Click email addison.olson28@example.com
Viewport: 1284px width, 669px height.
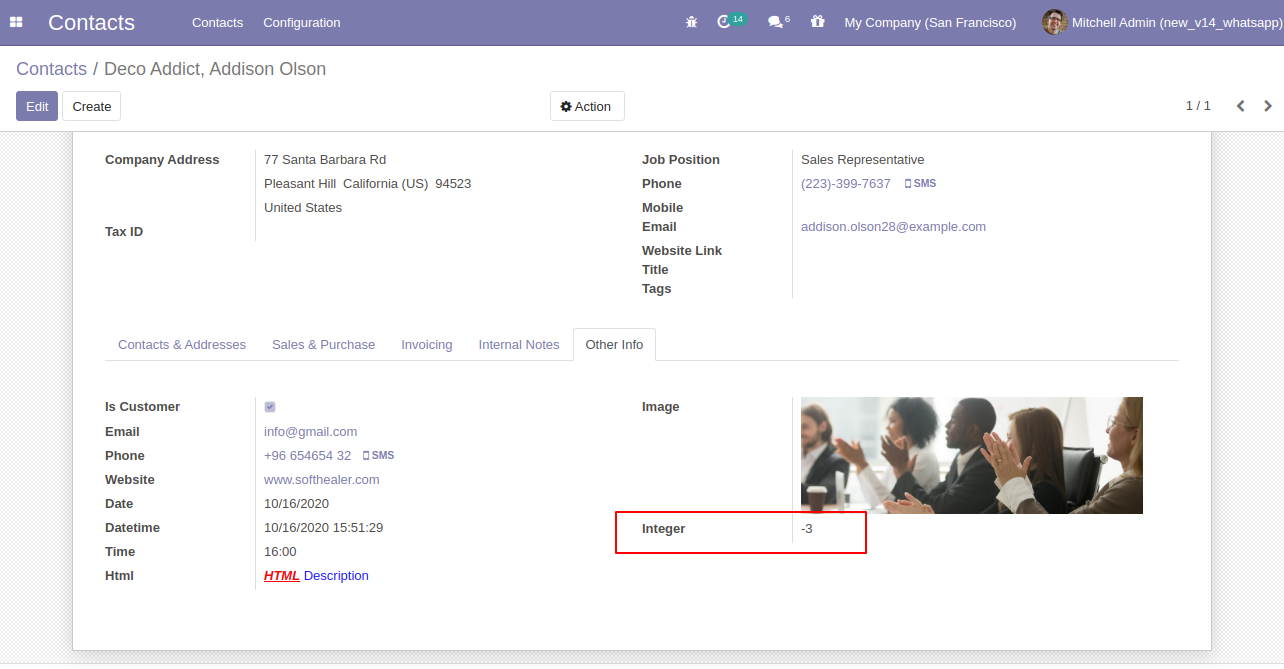(893, 227)
